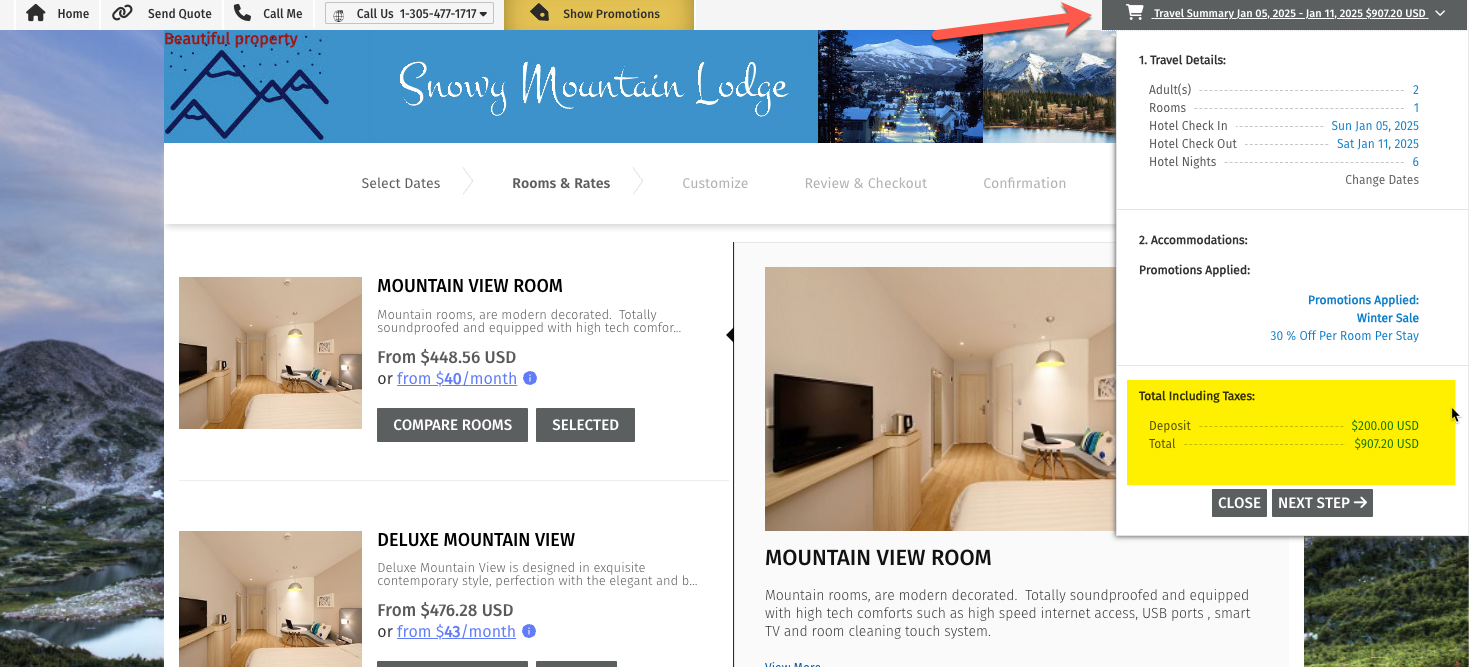The height and width of the screenshot is (667, 1469).
Task: Click the Call Me phone icon
Action: coord(242,12)
